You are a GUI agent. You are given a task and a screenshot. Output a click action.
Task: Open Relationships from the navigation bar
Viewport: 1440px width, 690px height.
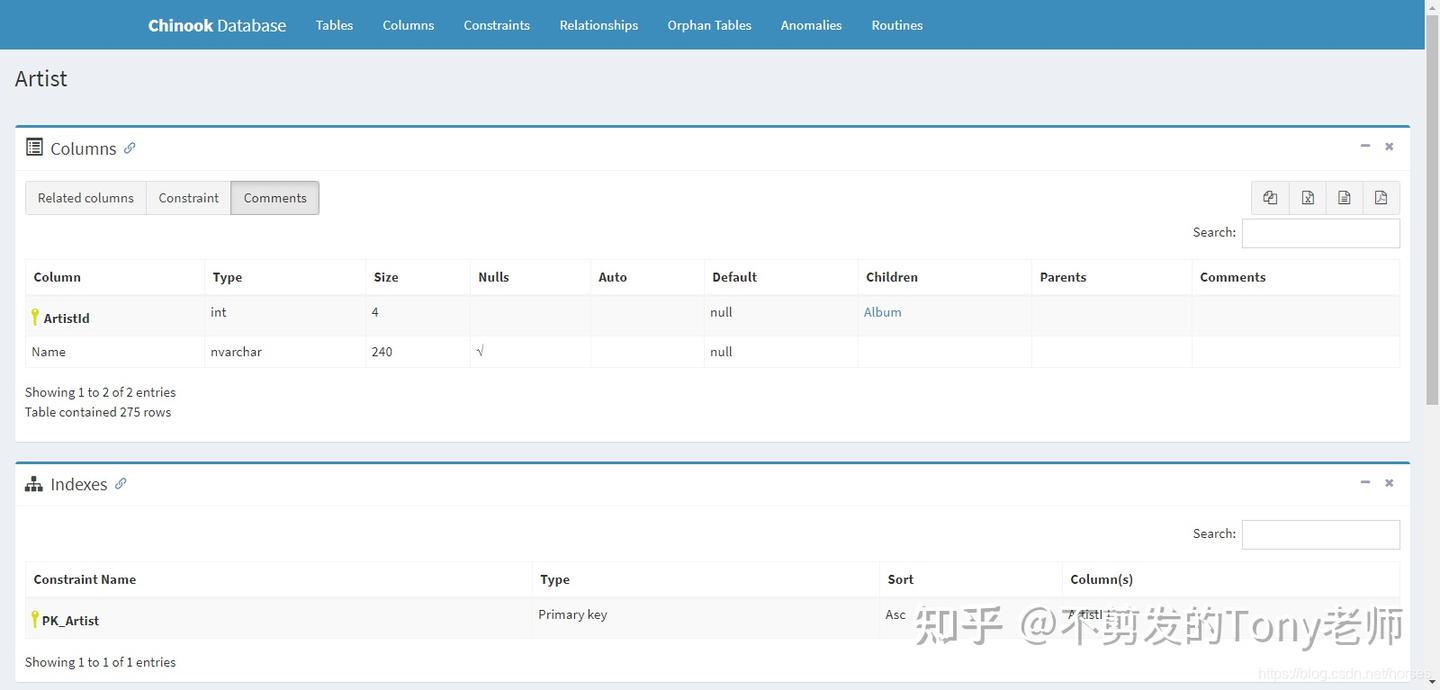pyautogui.click(x=598, y=25)
